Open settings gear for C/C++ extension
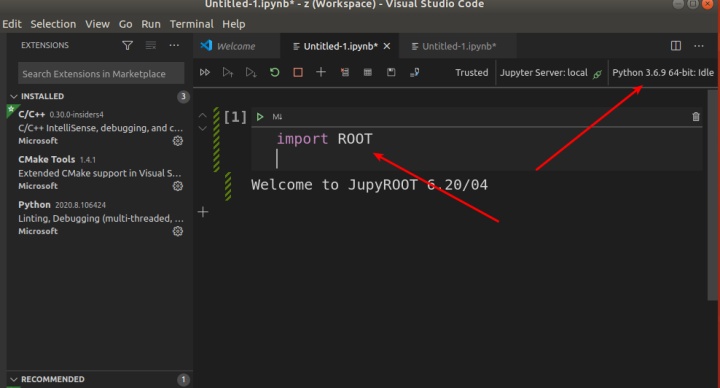The image size is (720, 388). (178, 141)
